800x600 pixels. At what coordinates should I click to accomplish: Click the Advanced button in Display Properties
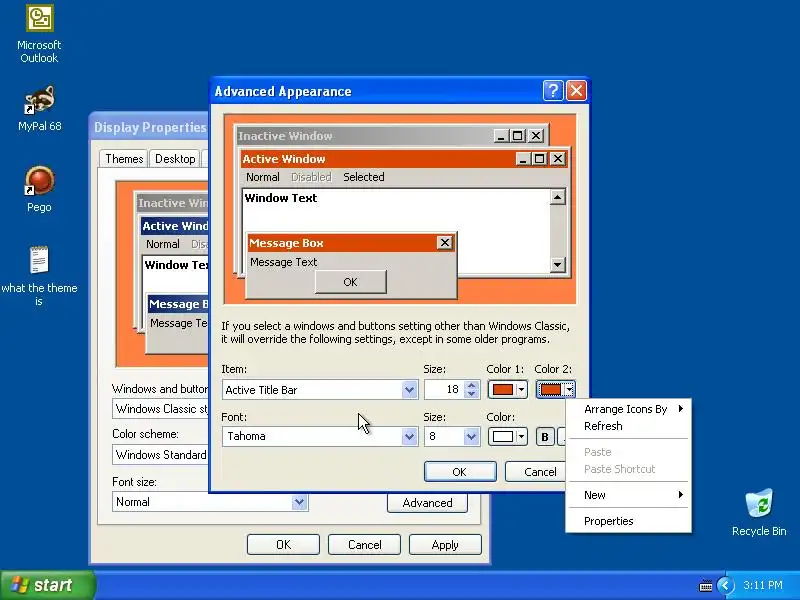click(x=428, y=503)
